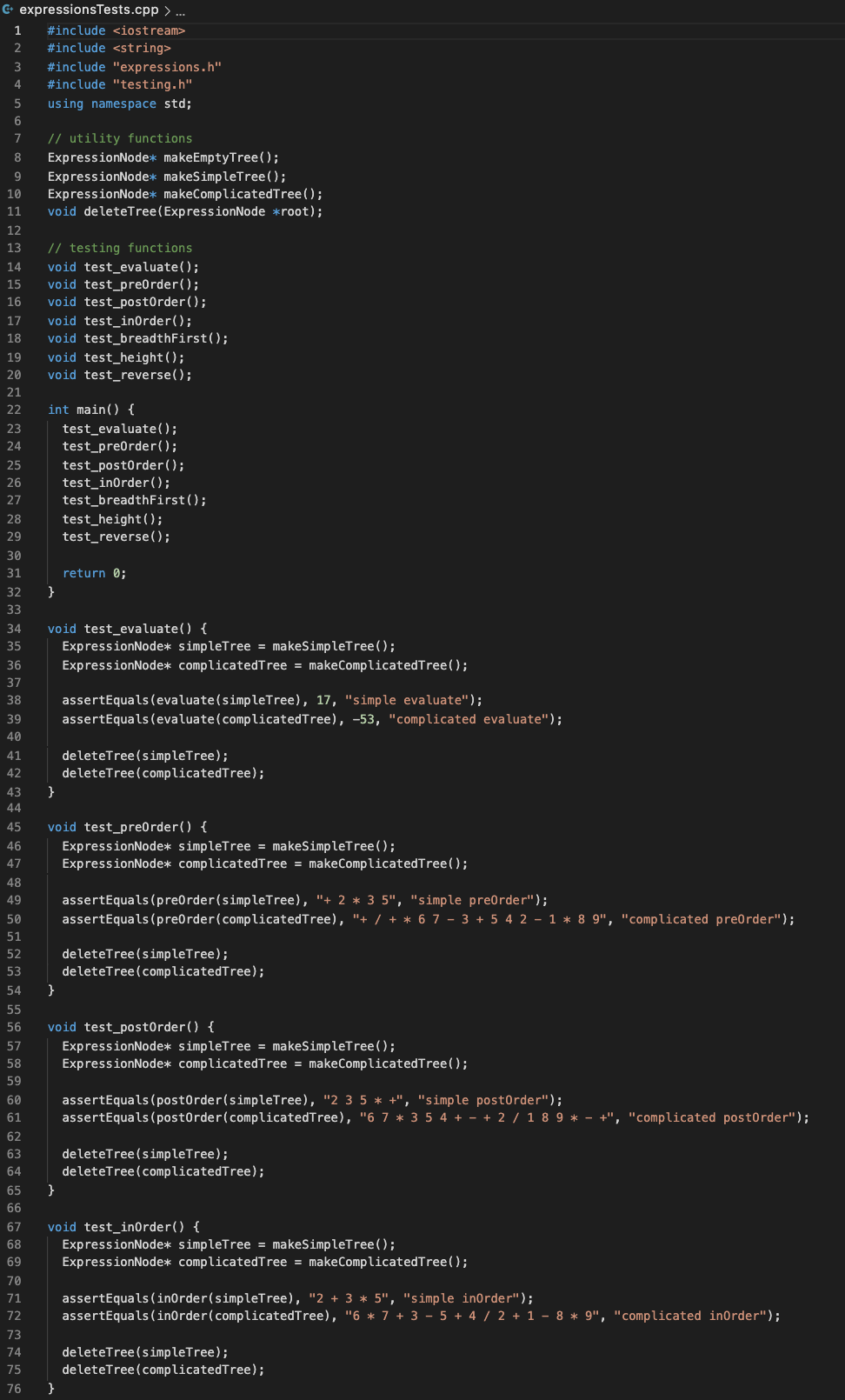Click the '// testing functions' comment

[x=120, y=248]
